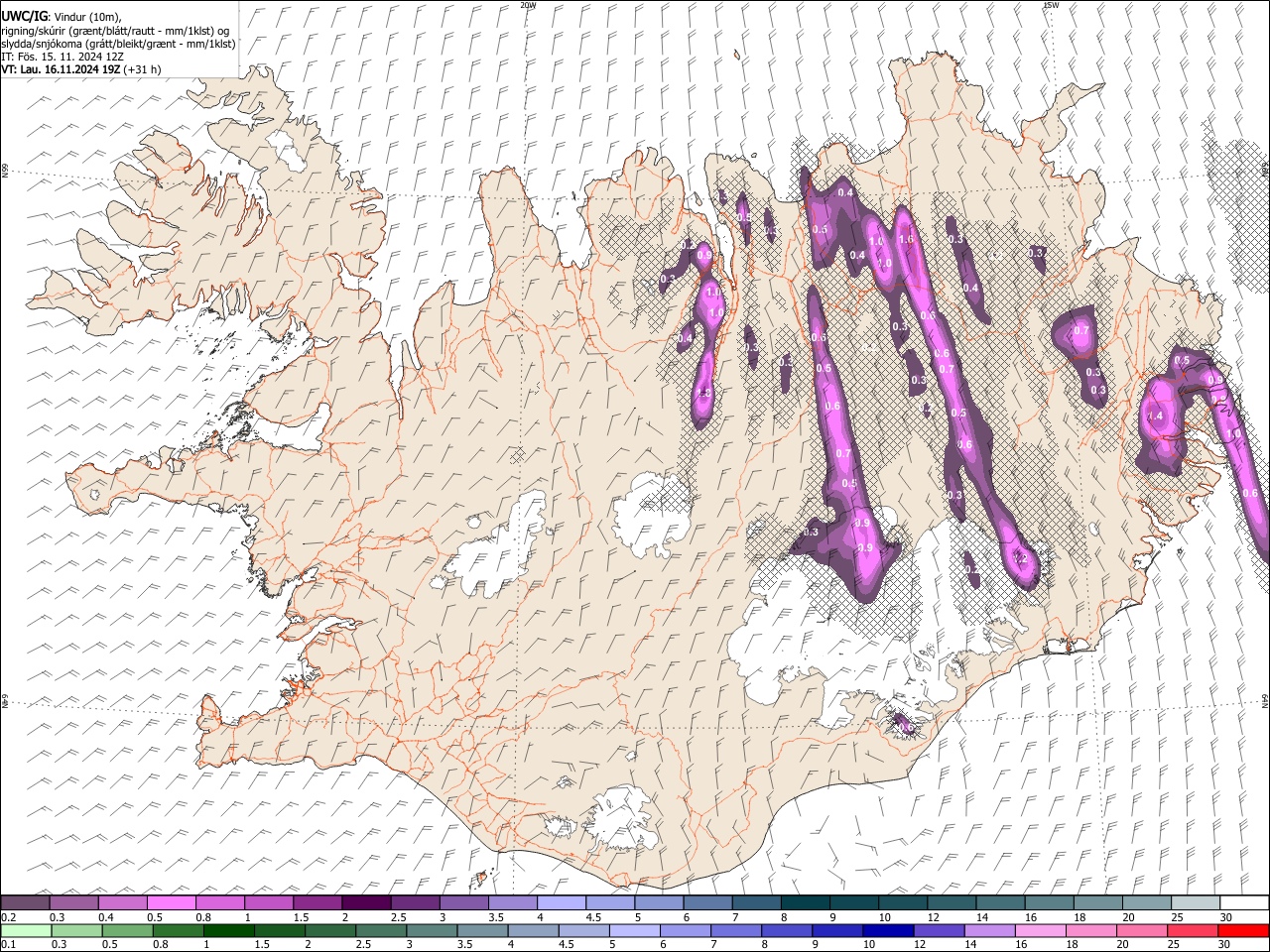This screenshot has height=952, width=1270.
Task: Select the dark mauve 0.2 swatch in top legend
Action: pyautogui.click(x=25, y=902)
